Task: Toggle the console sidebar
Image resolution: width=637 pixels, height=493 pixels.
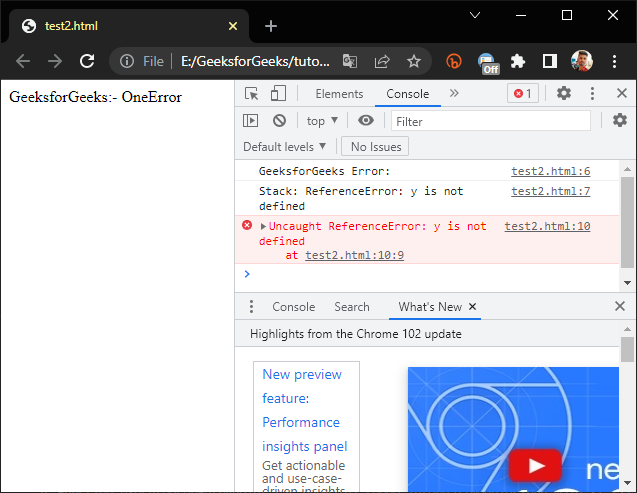Action: pos(250,121)
